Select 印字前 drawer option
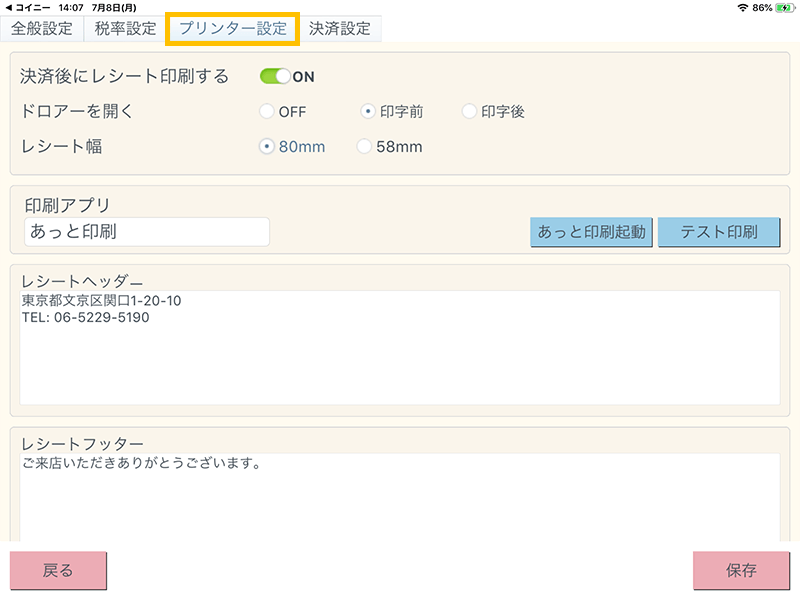The width and height of the screenshot is (800, 600). [x=368, y=111]
